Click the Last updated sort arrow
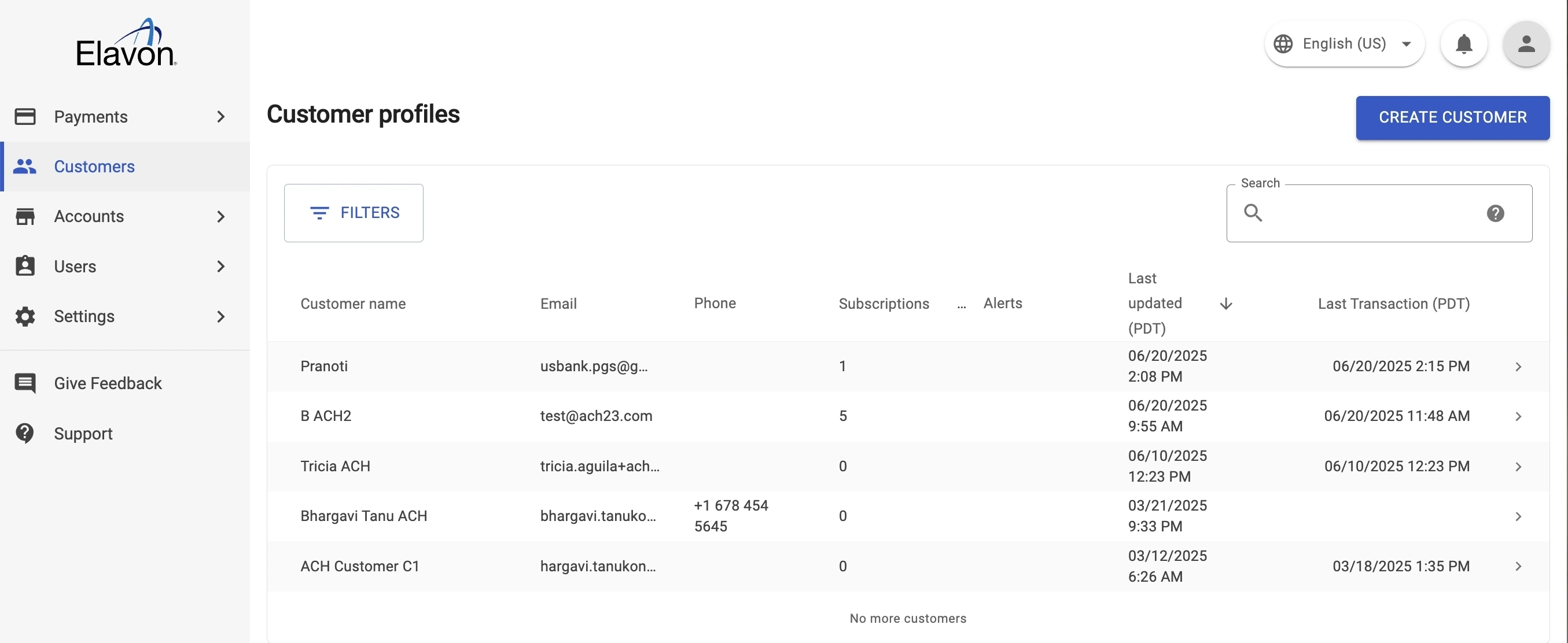Screen dimensions: 1568x643 1226,304
